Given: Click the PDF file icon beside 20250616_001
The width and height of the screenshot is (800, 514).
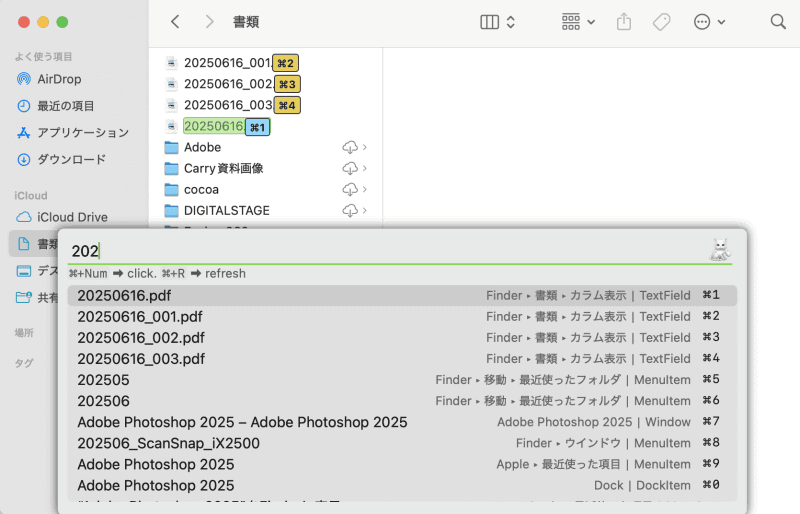Looking at the screenshot, I should [x=171, y=63].
